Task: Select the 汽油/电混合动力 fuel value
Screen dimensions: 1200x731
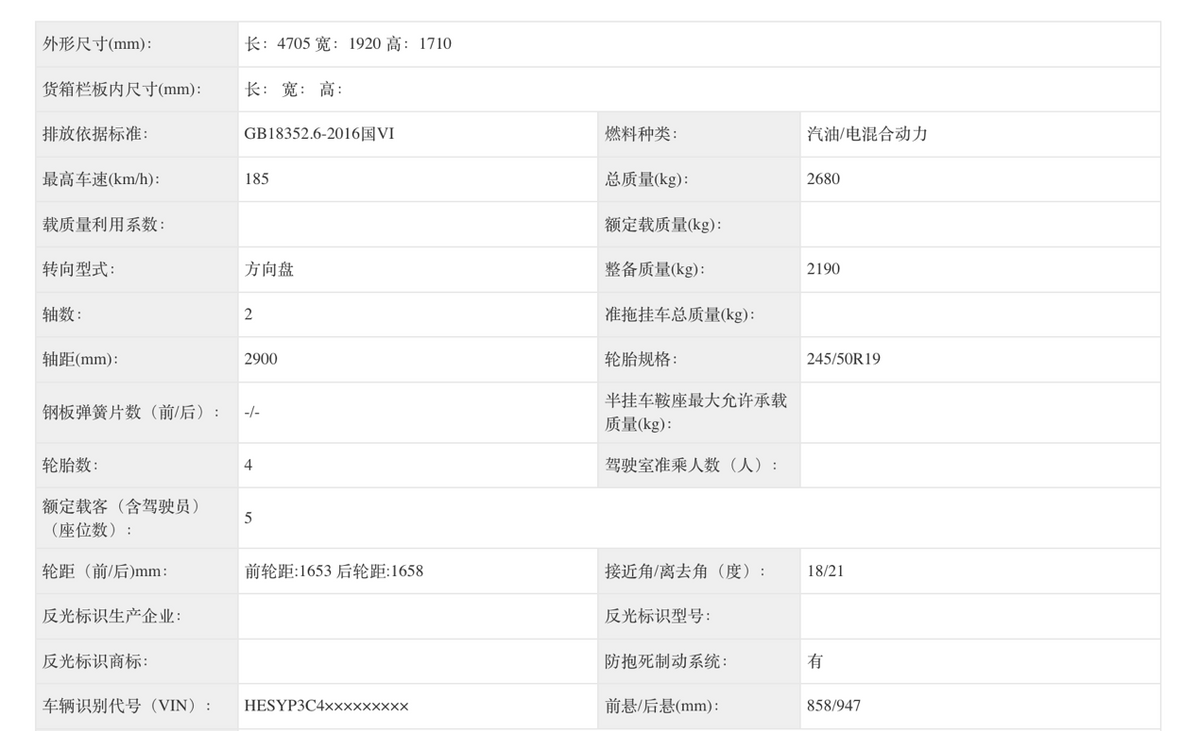Action: pos(867,134)
